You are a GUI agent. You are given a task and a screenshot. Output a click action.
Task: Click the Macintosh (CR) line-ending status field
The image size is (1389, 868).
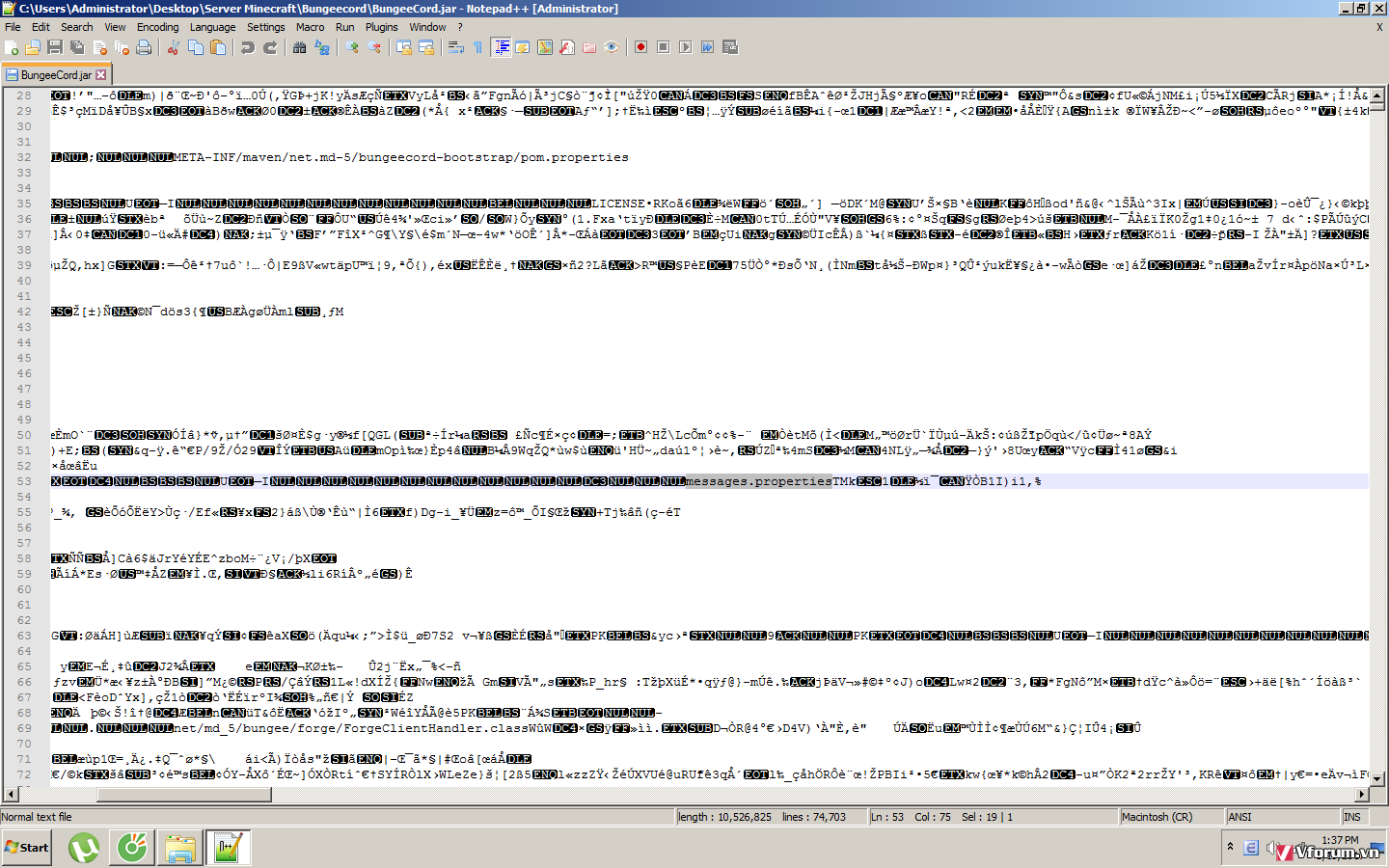pyautogui.click(x=1171, y=817)
